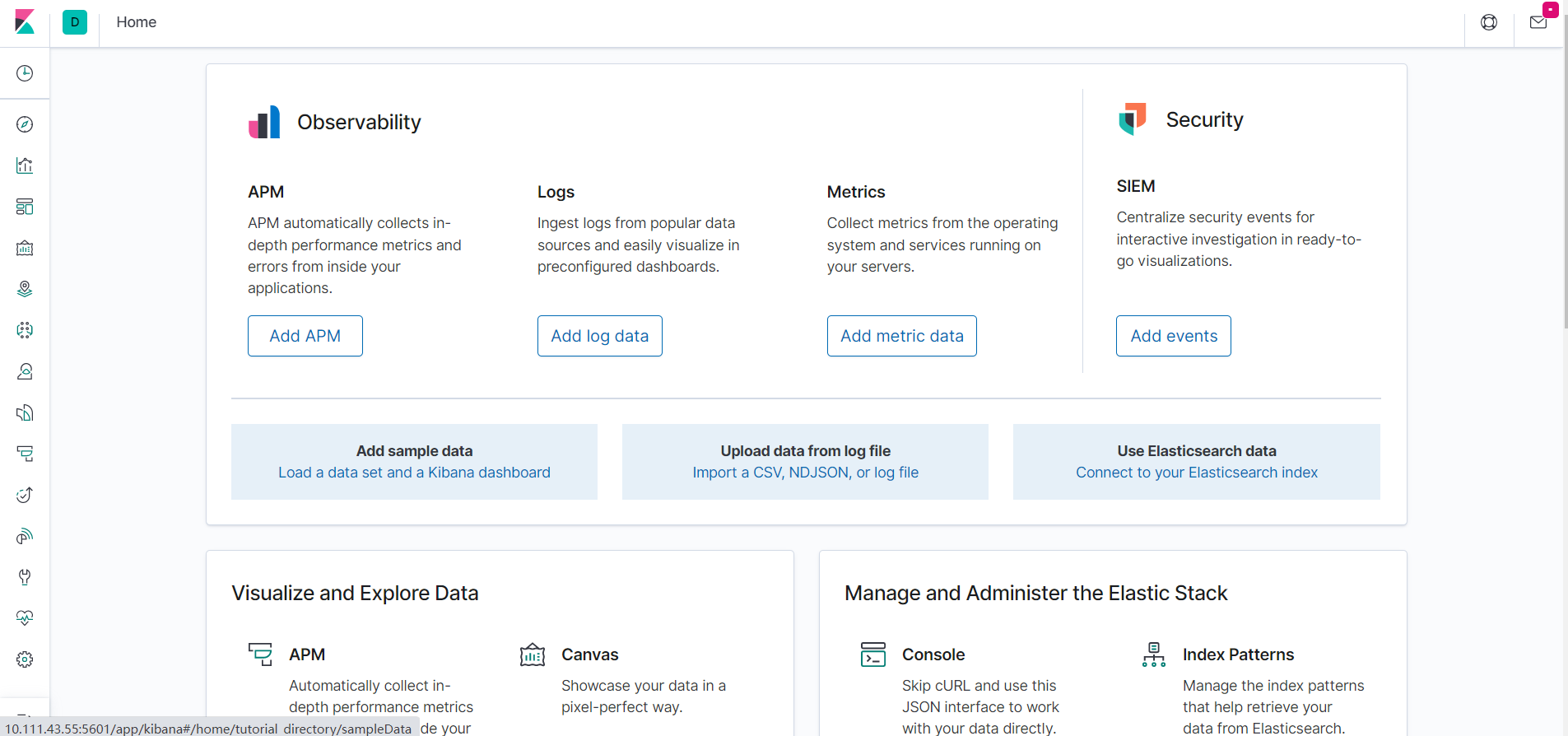Open the newsfeed mail icon
The image size is (1568, 736).
1538,22
